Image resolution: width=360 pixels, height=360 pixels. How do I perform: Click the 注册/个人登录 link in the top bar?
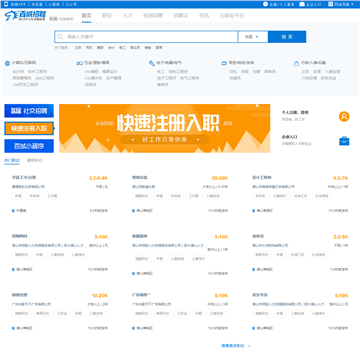click(x=282, y=4)
